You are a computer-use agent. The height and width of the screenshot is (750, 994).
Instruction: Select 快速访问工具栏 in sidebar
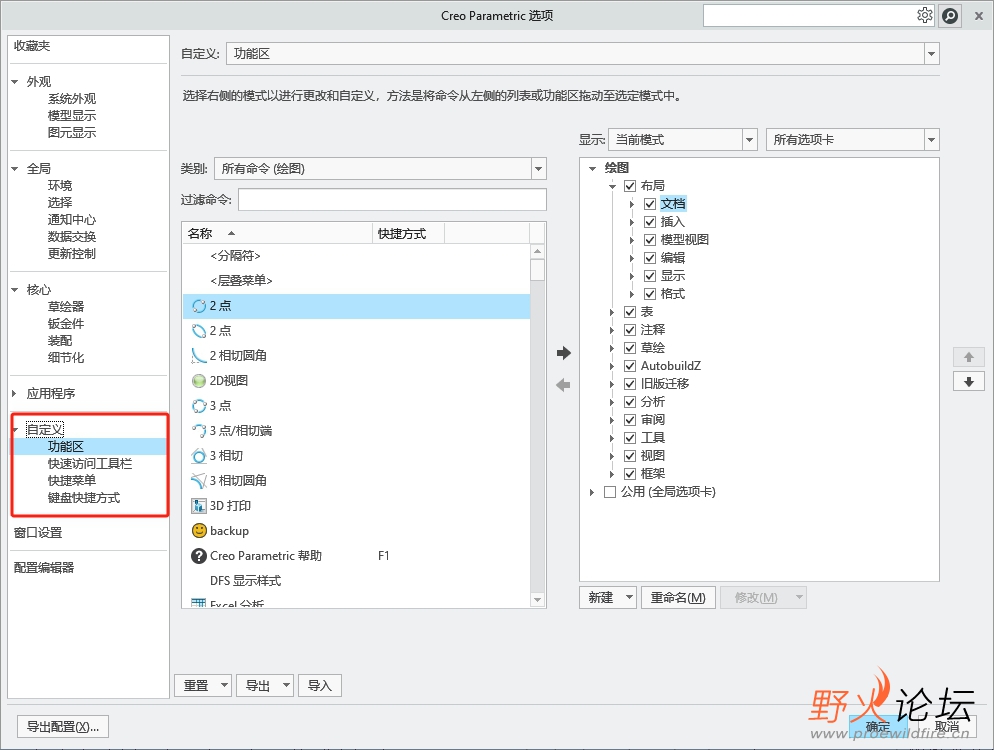tap(90, 463)
